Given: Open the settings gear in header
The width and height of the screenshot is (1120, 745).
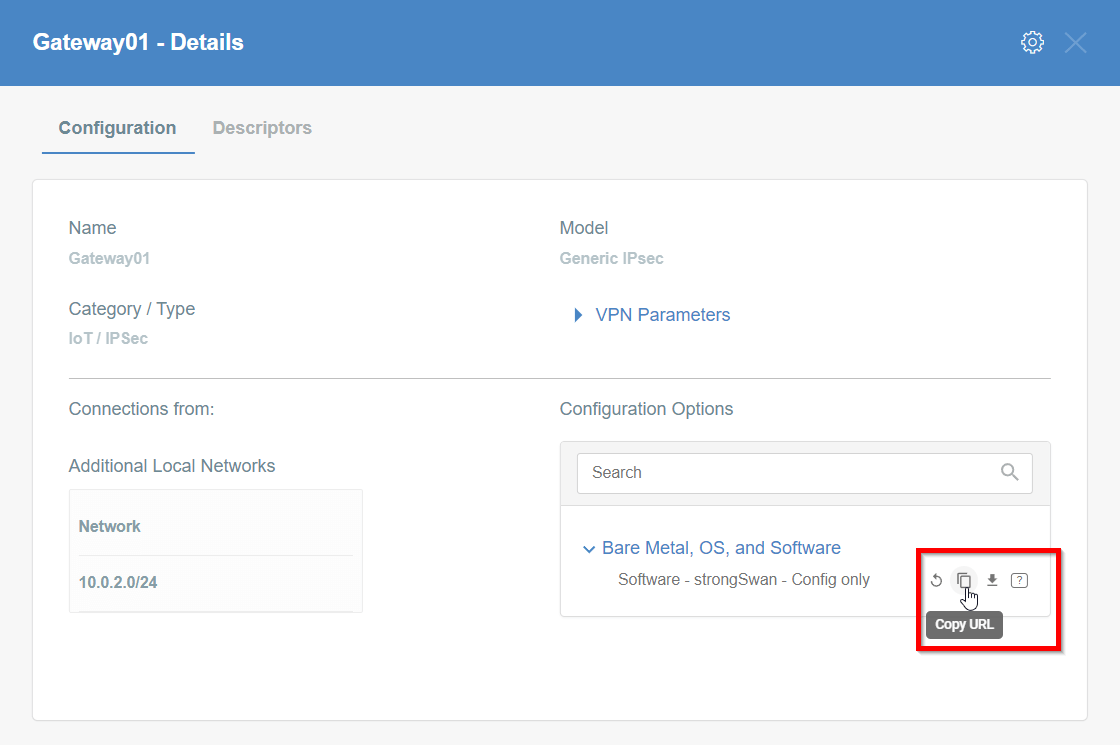Looking at the screenshot, I should [1032, 42].
